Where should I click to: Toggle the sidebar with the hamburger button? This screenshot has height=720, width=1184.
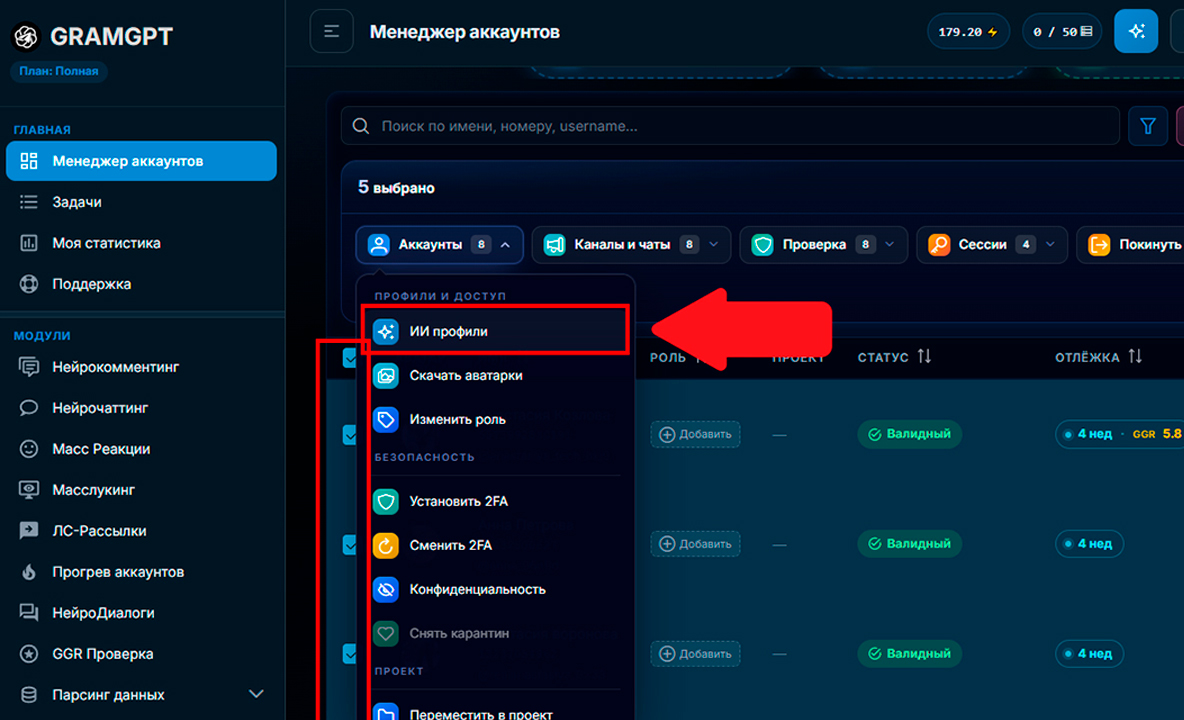click(331, 32)
